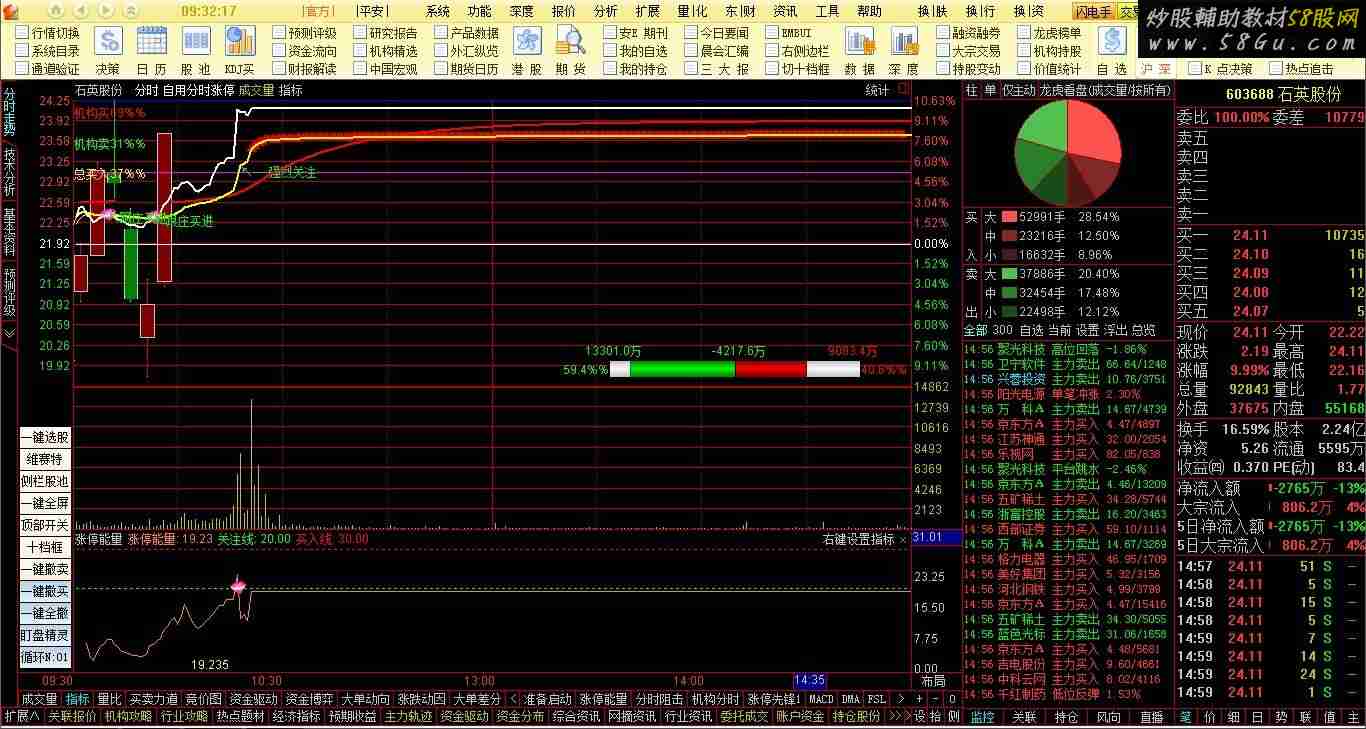Screen dimensions: 1366x729
Task: Click the forward arrow round button
Action: [x=106, y=11]
